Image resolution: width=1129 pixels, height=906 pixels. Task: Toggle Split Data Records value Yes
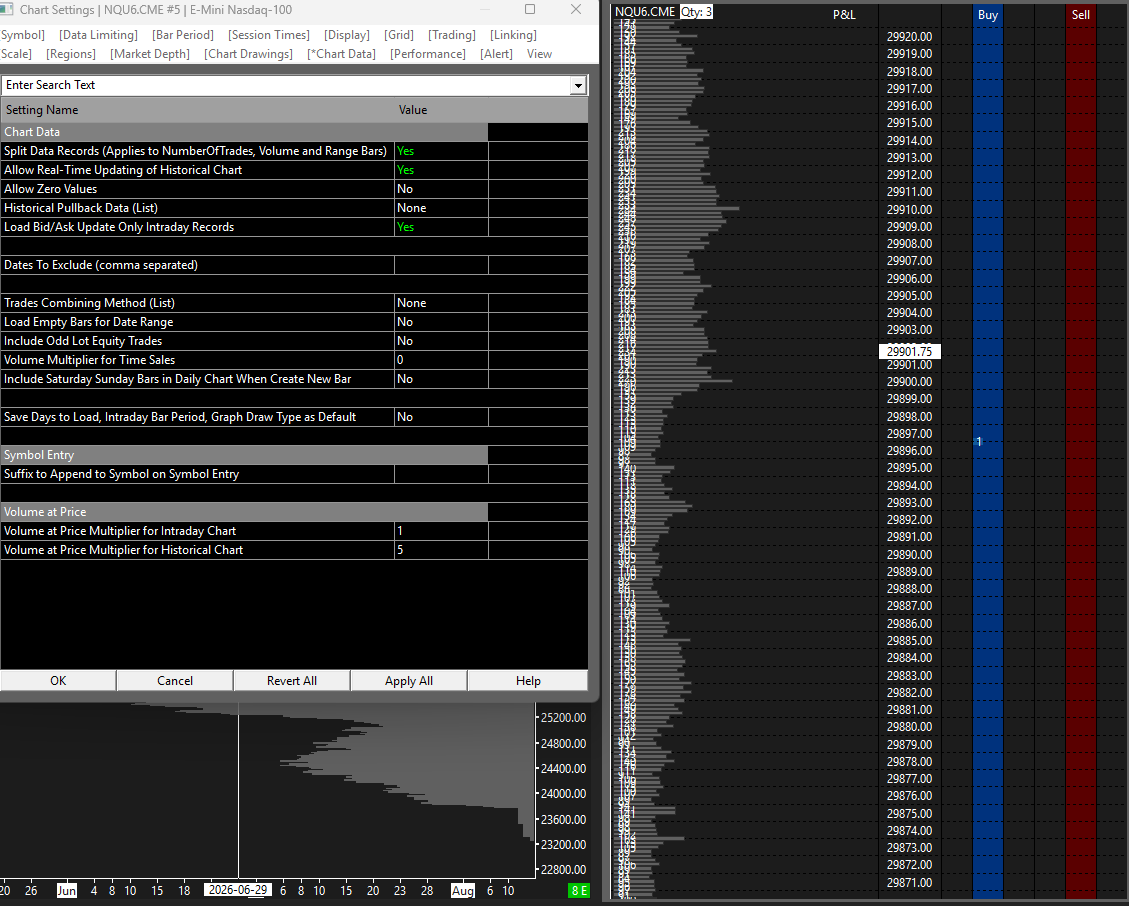point(441,151)
